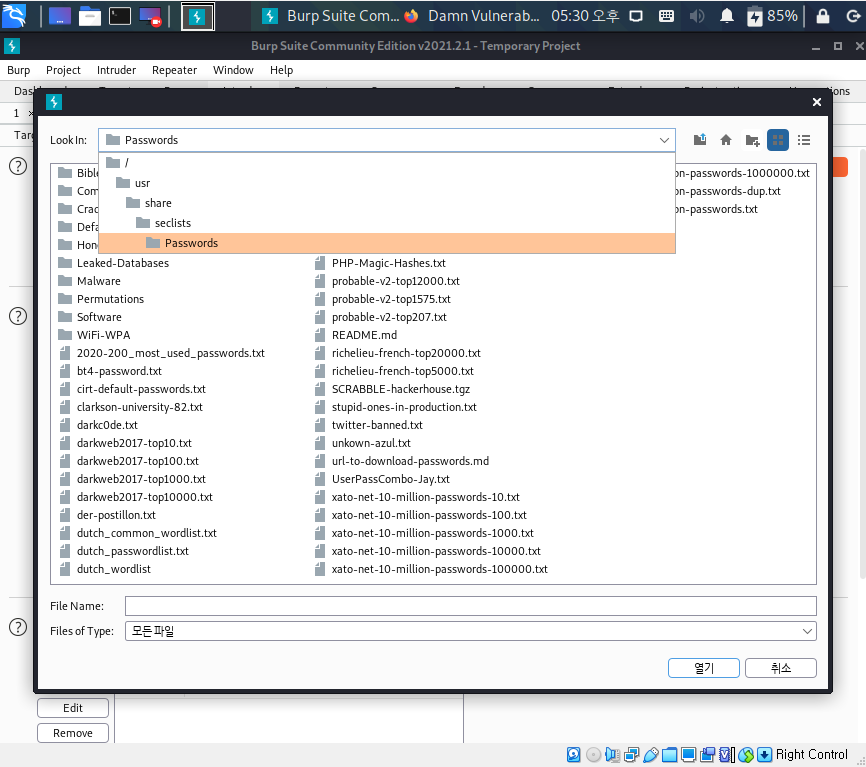Select share in path list
The image size is (866, 767).
tap(387, 203)
